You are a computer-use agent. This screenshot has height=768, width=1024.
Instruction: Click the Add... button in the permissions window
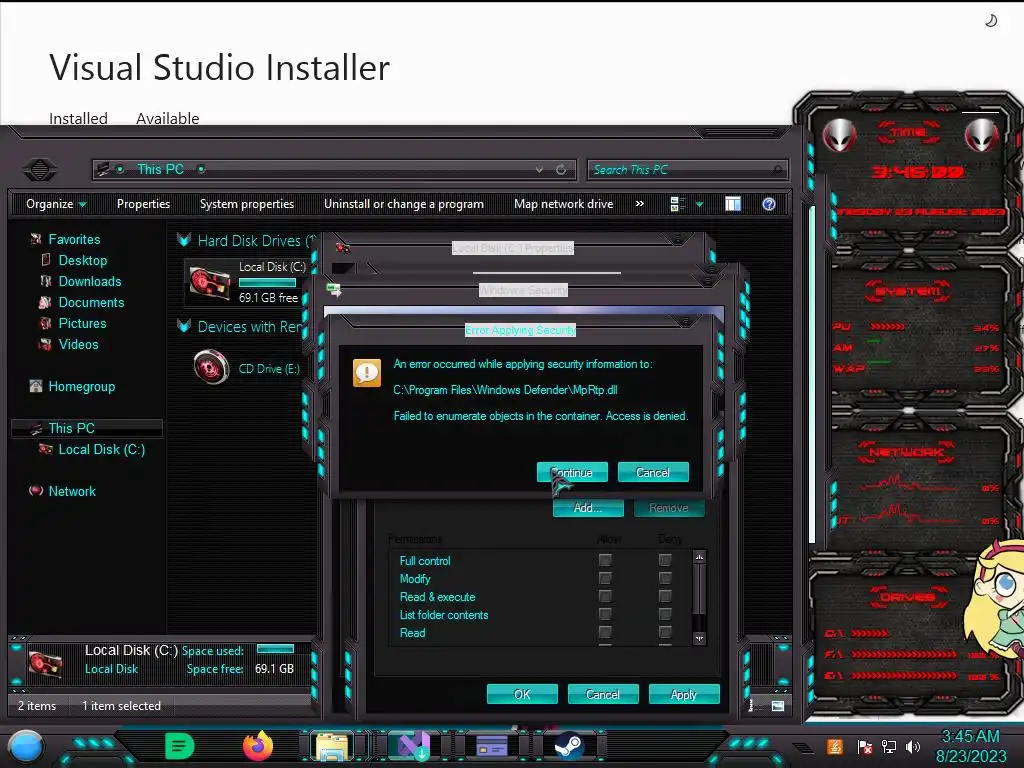(588, 508)
